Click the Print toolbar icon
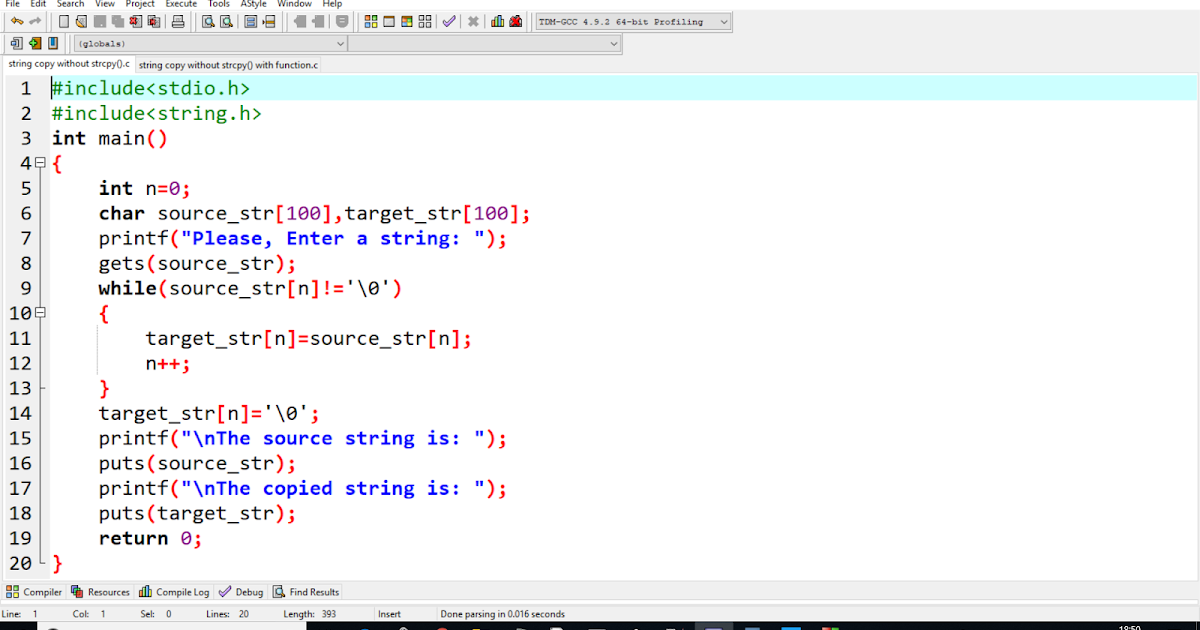1200x630 pixels. (176, 21)
